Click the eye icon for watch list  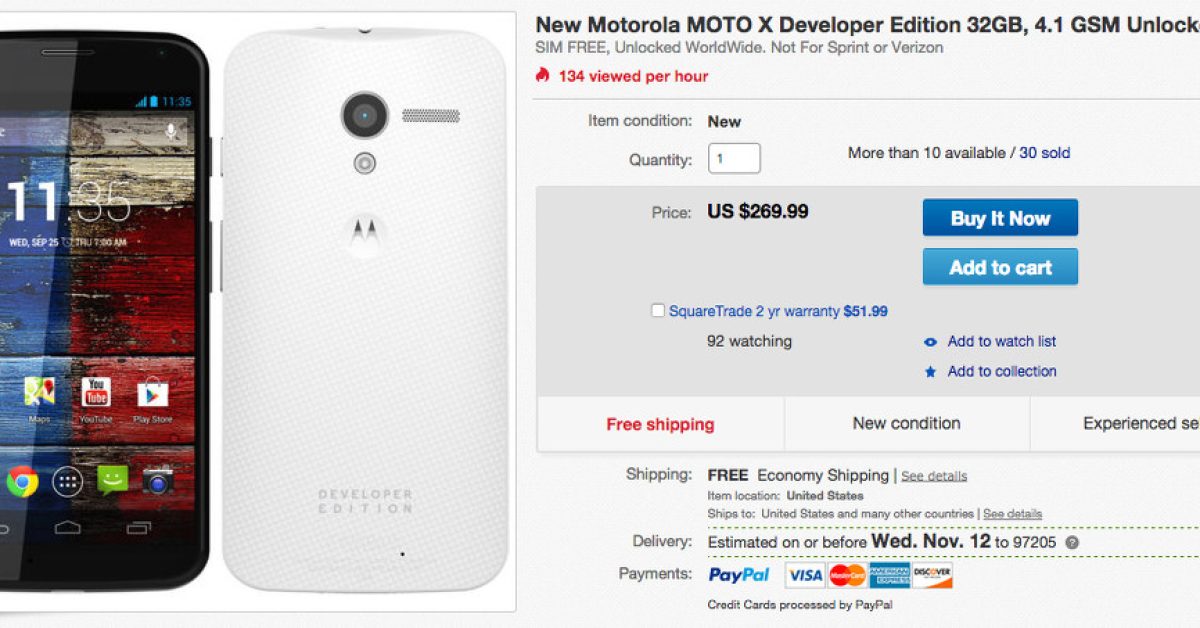tap(930, 342)
